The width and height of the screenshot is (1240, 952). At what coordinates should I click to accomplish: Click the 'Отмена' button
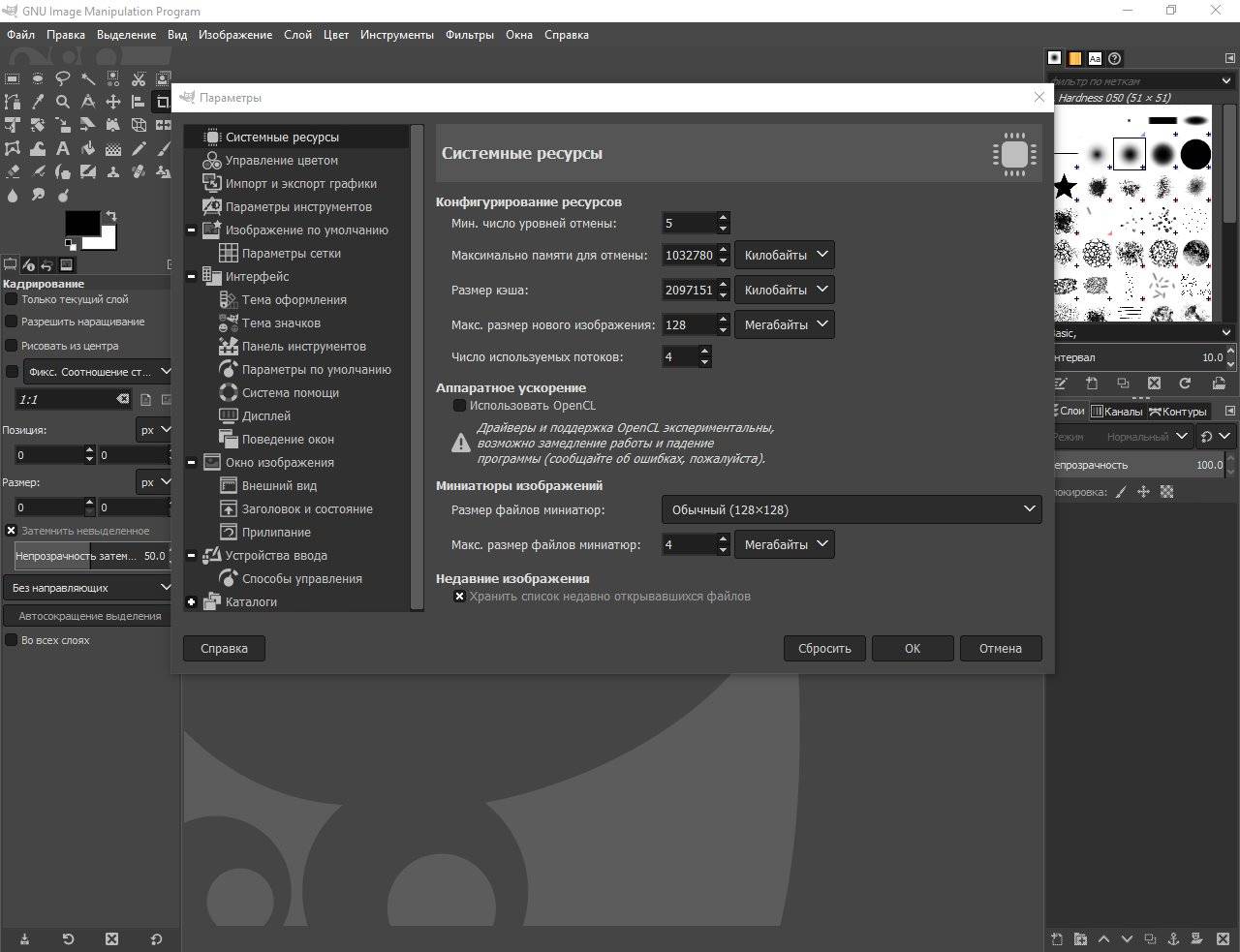pyautogui.click(x=1001, y=649)
